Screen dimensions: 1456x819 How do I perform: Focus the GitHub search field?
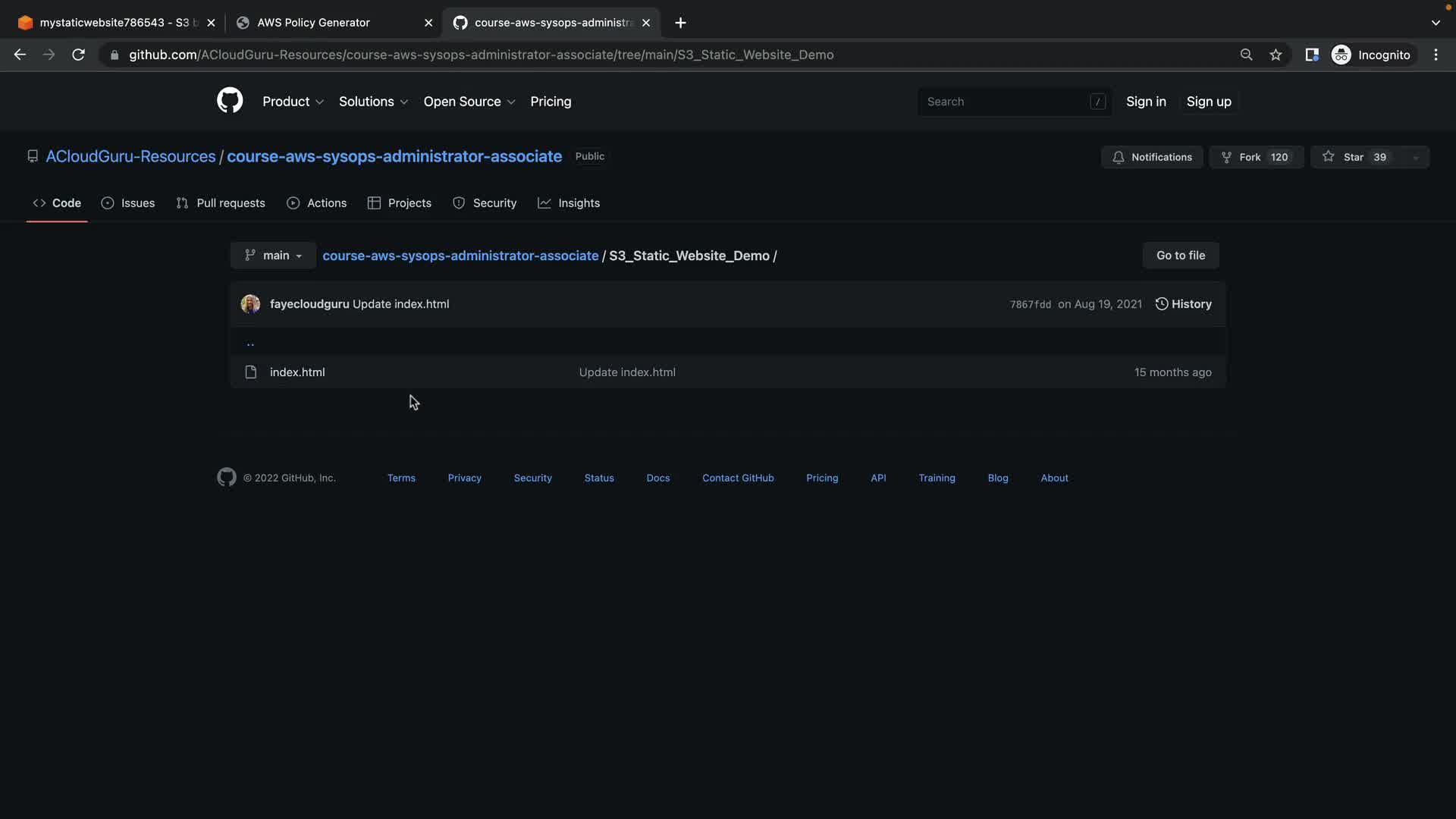point(1005,102)
